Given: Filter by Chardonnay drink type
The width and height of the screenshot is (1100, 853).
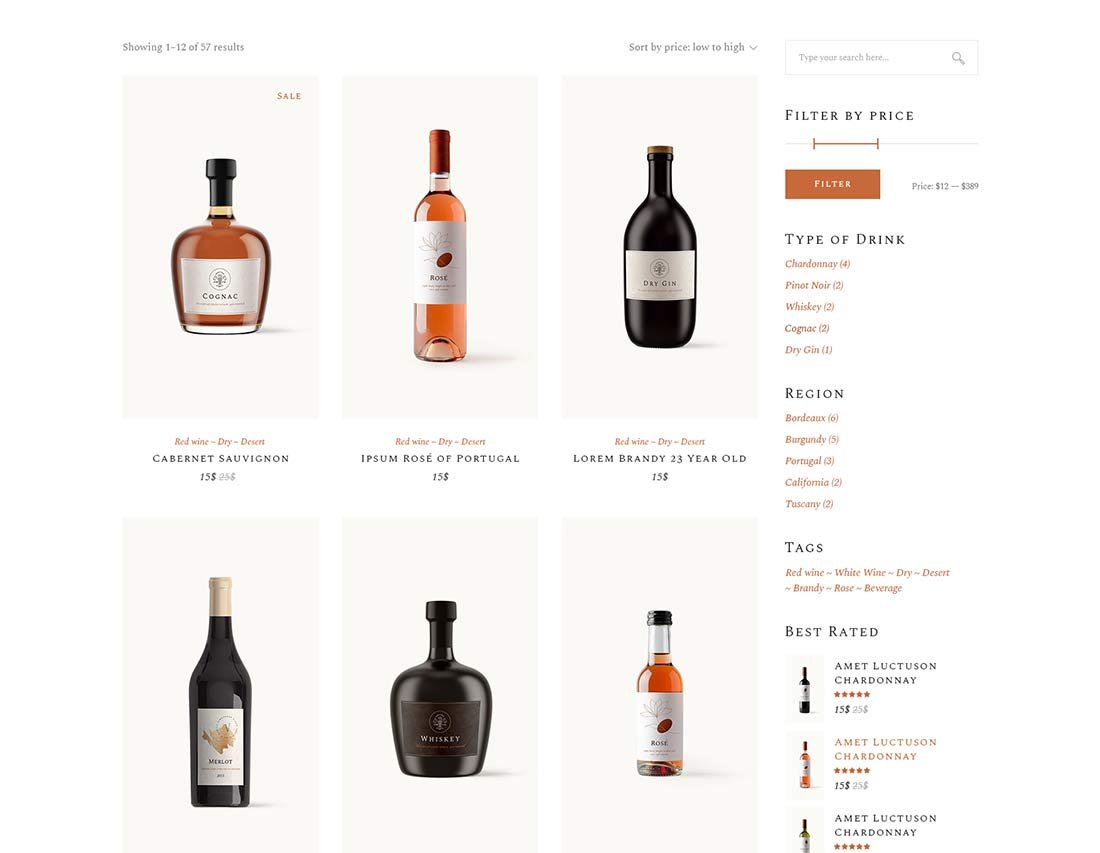Looking at the screenshot, I should click(x=817, y=264).
